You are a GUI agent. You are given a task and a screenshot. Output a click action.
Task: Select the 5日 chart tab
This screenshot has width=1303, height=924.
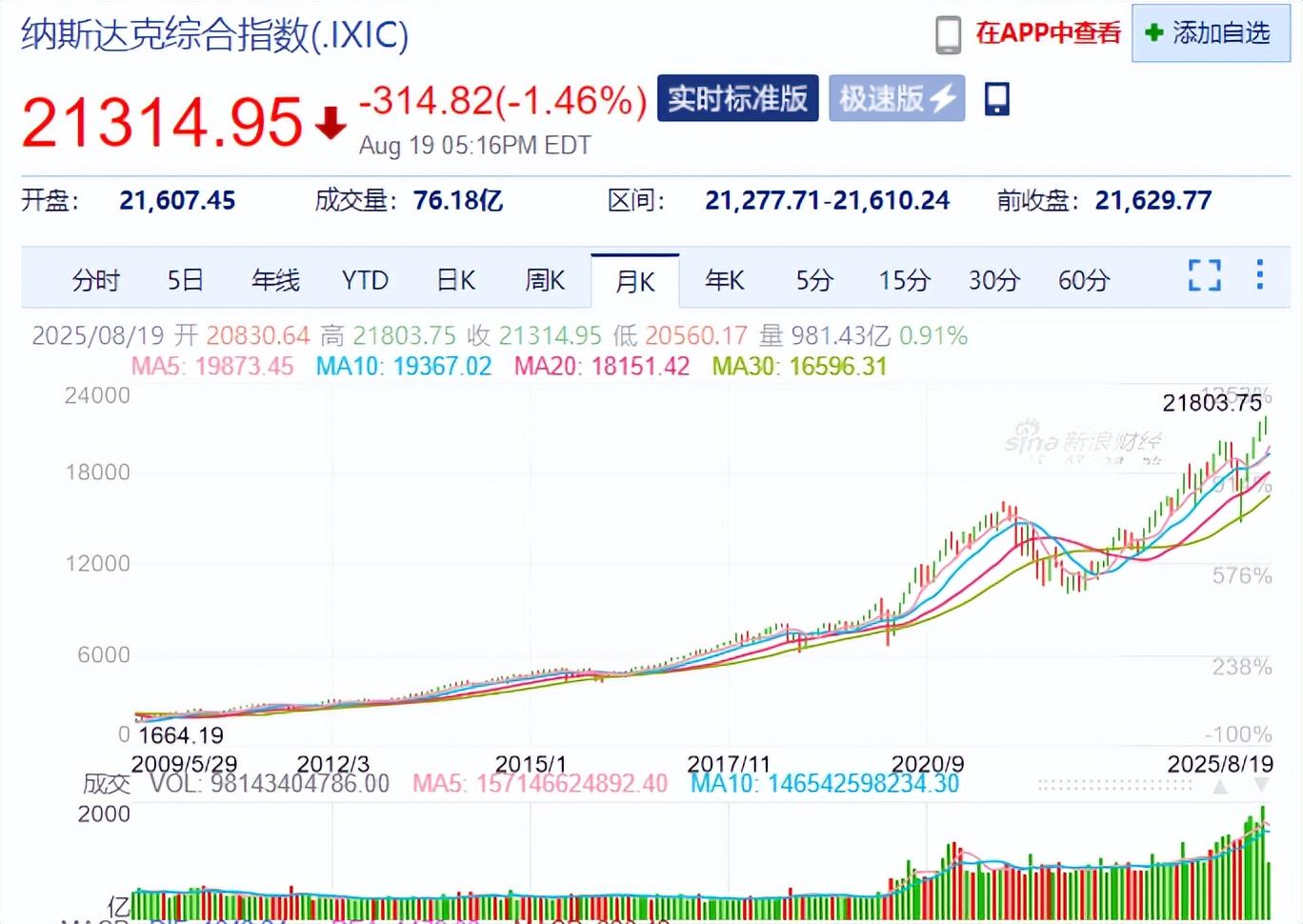point(186,280)
